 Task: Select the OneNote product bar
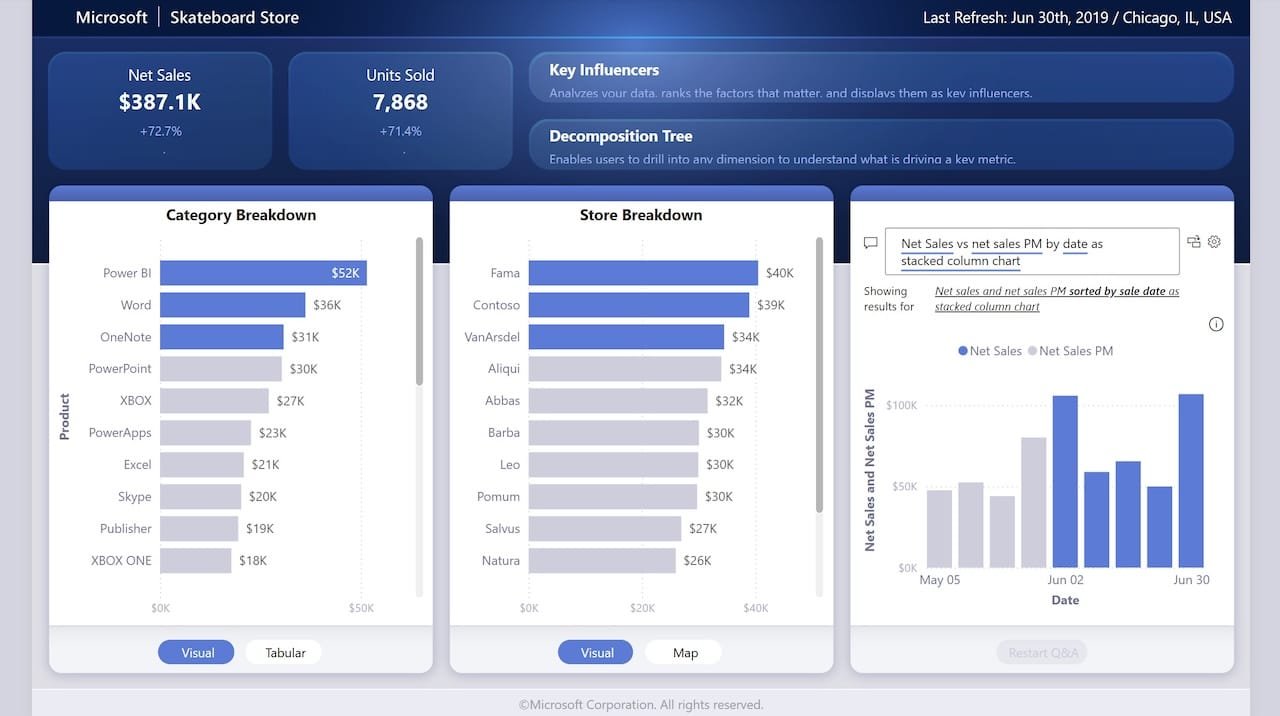pos(222,337)
